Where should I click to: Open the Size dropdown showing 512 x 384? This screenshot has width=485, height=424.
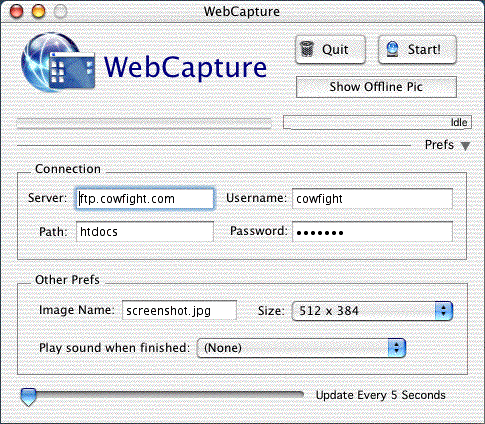pyautogui.click(x=372, y=311)
